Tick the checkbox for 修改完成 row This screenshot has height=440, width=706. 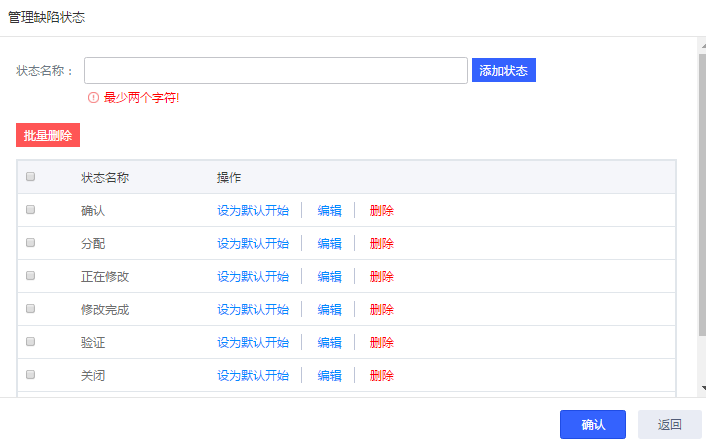point(30,309)
